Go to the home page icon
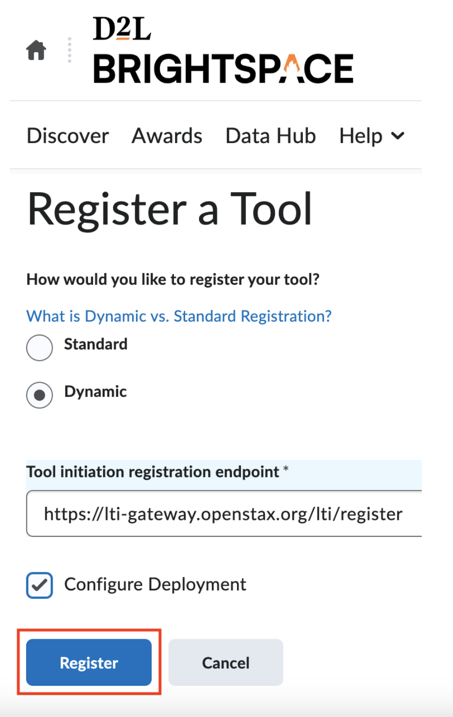The width and height of the screenshot is (453, 717). [36, 50]
